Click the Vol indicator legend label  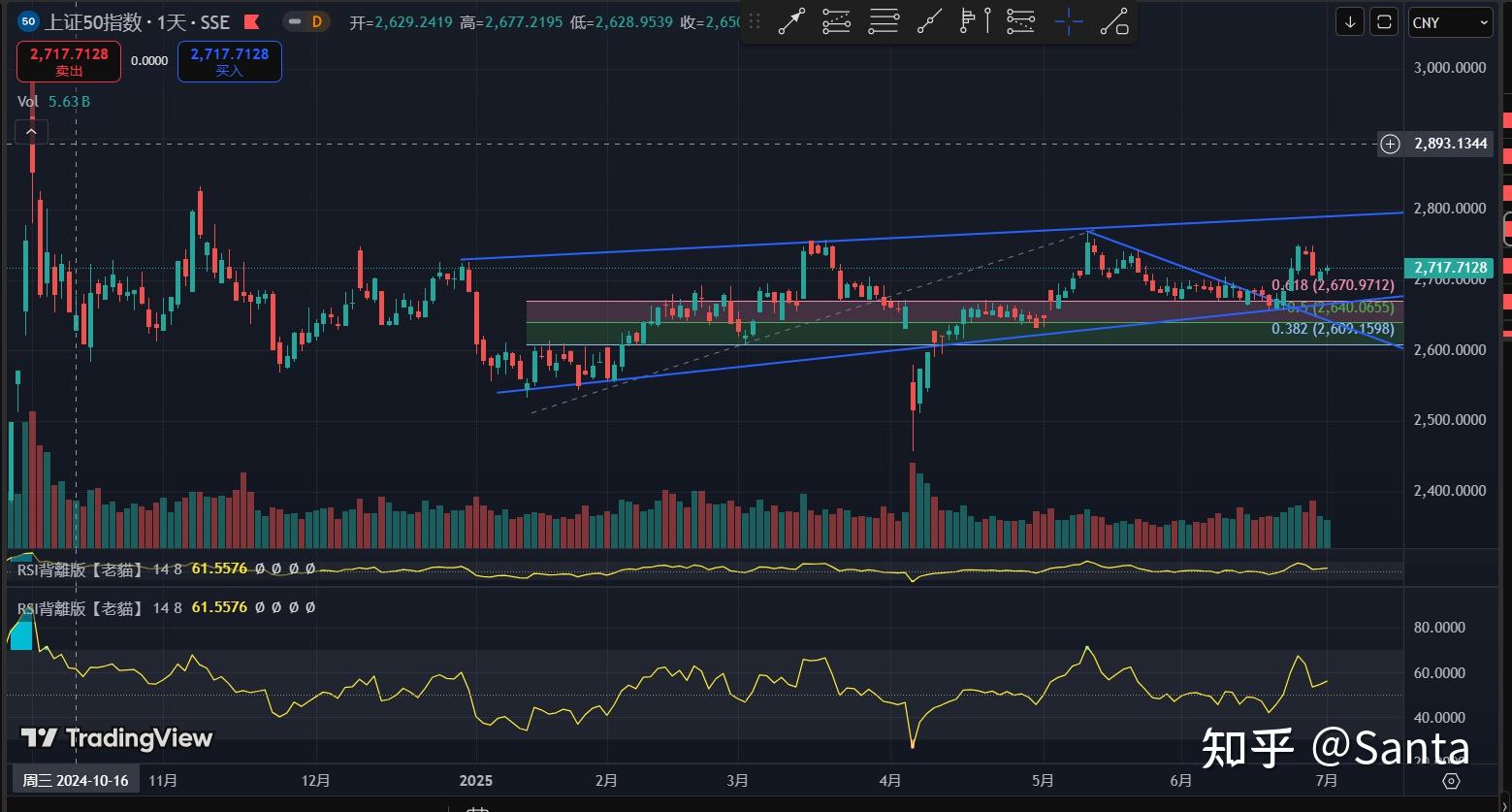coord(28,101)
